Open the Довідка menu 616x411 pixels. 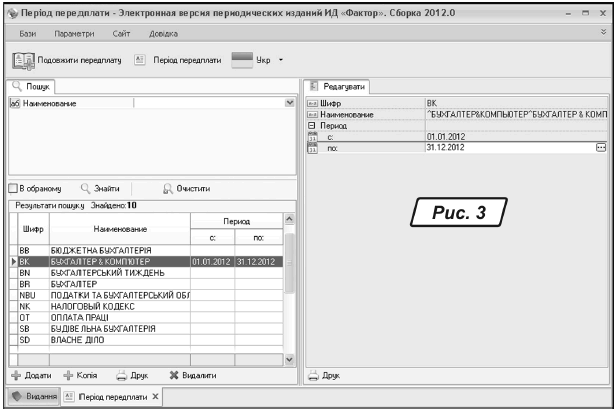pos(163,33)
